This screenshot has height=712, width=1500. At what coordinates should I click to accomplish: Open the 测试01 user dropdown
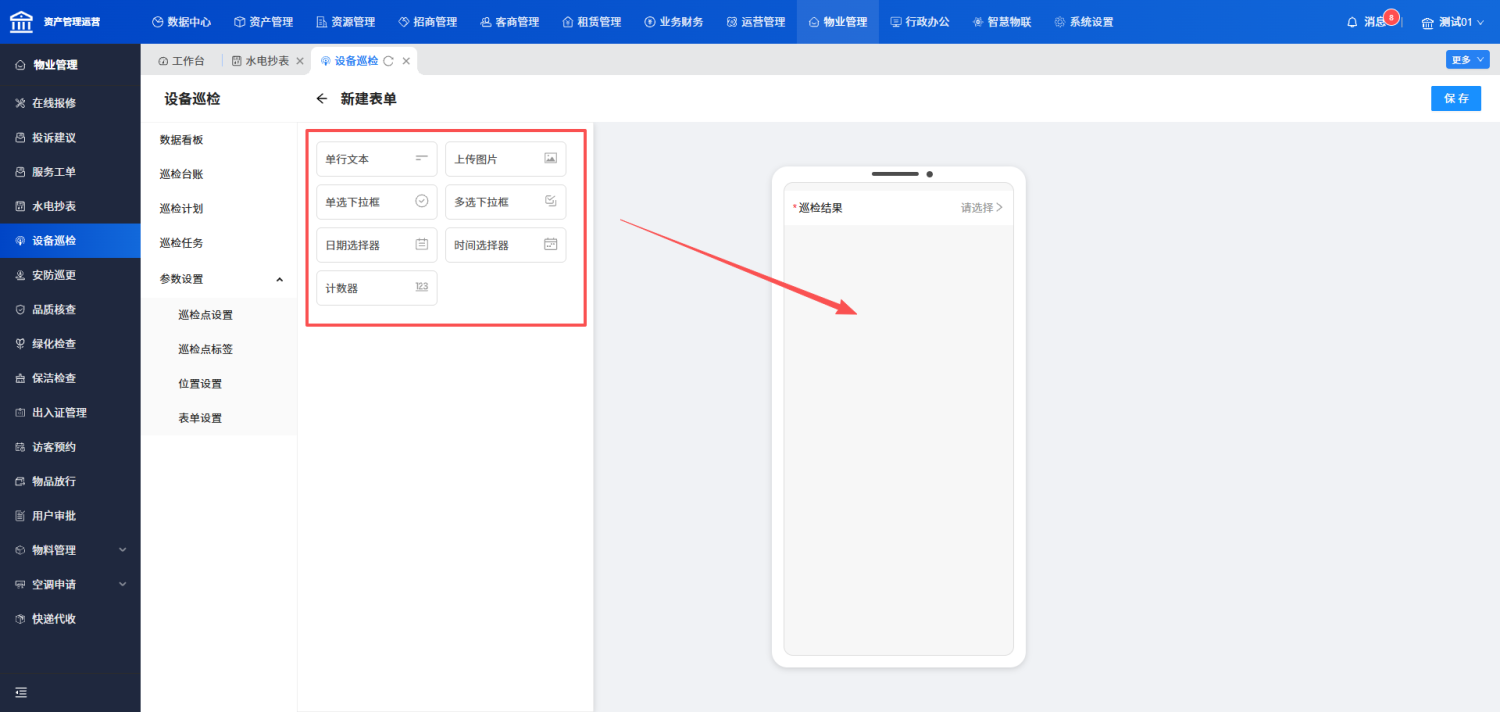pyautogui.click(x=1451, y=22)
